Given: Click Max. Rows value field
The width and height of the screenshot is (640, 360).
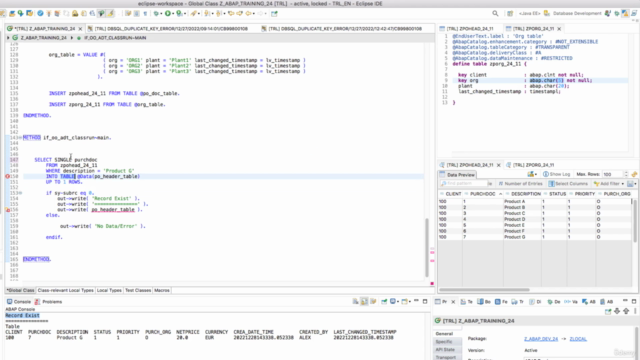Looking at the screenshot, I should tap(612, 174).
